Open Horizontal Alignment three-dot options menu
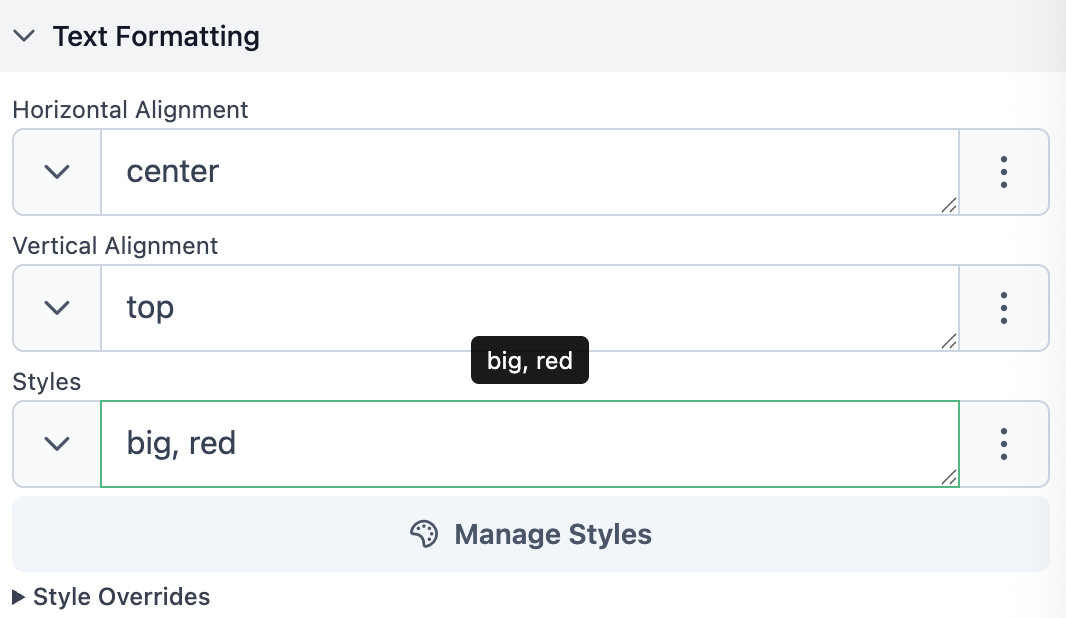The image size is (1066, 618). [1004, 172]
